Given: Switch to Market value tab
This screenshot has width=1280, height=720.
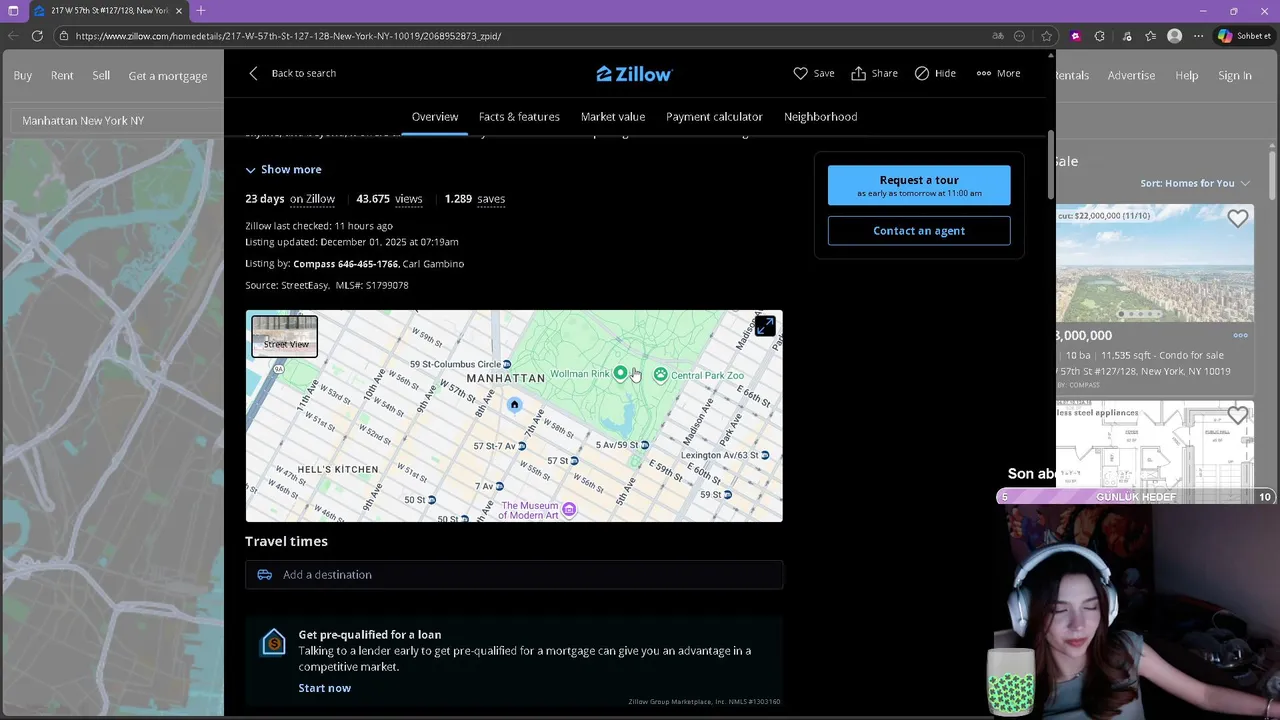Looking at the screenshot, I should (613, 116).
